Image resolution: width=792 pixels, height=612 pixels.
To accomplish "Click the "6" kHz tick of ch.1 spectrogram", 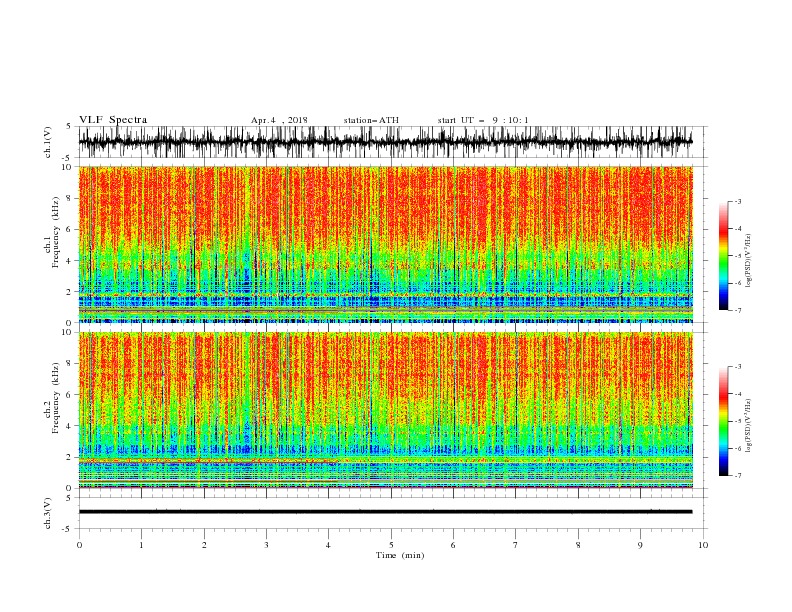I will 70,230.
